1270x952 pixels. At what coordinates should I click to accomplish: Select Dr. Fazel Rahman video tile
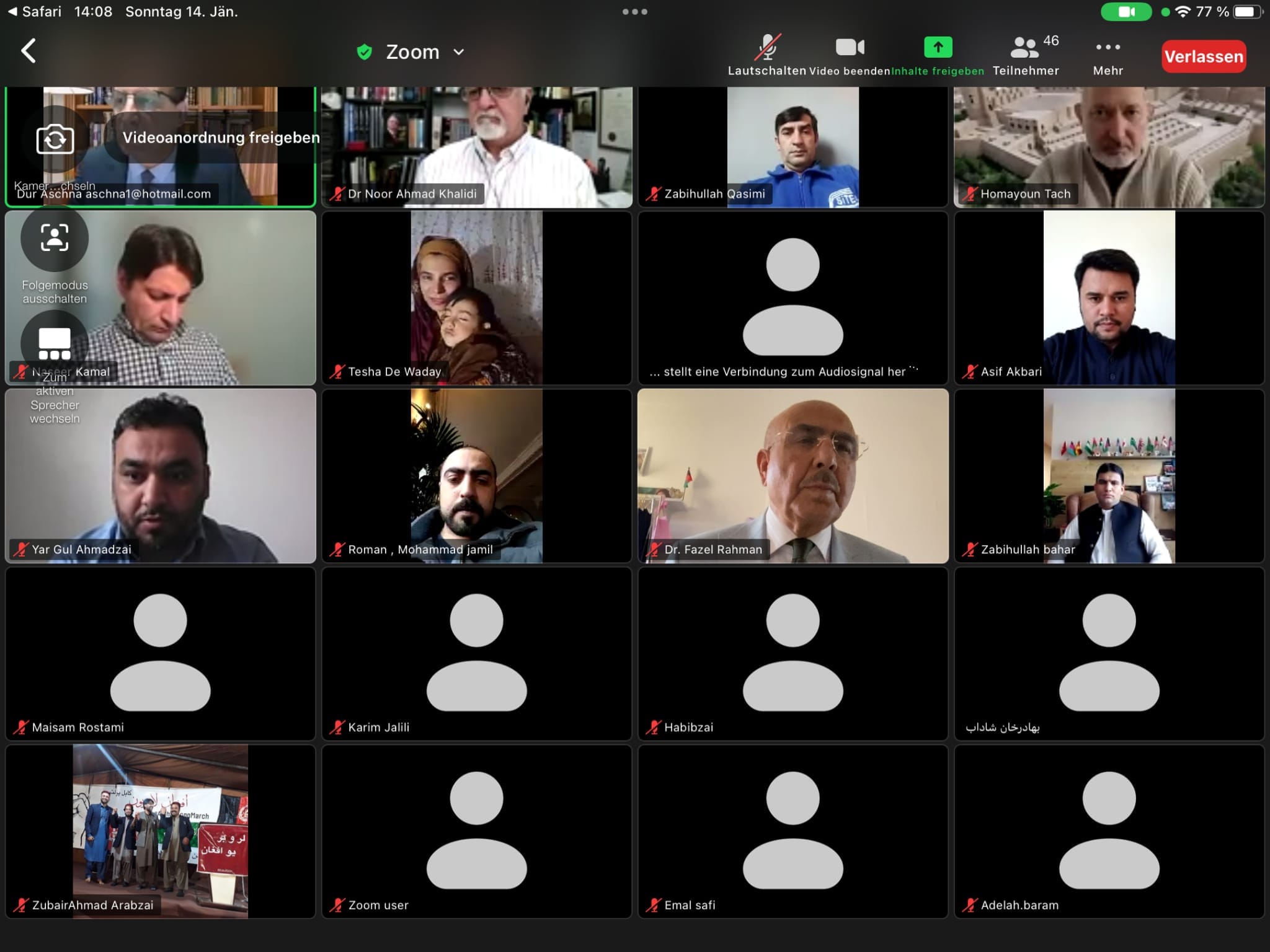point(793,476)
